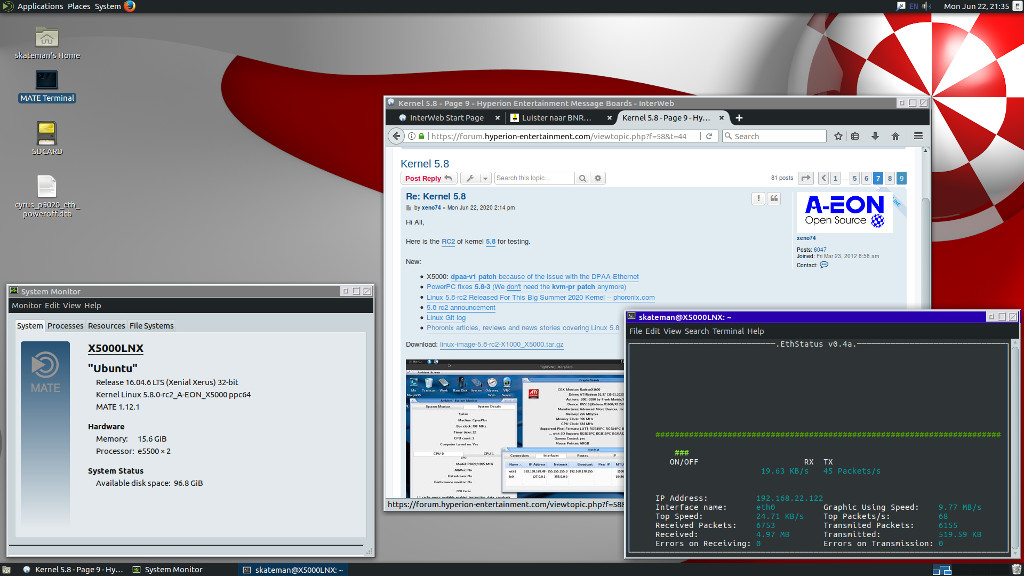The image size is (1024, 576).
Task: Close the Luister naar BNR tab
Action: [x=609, y=118]
